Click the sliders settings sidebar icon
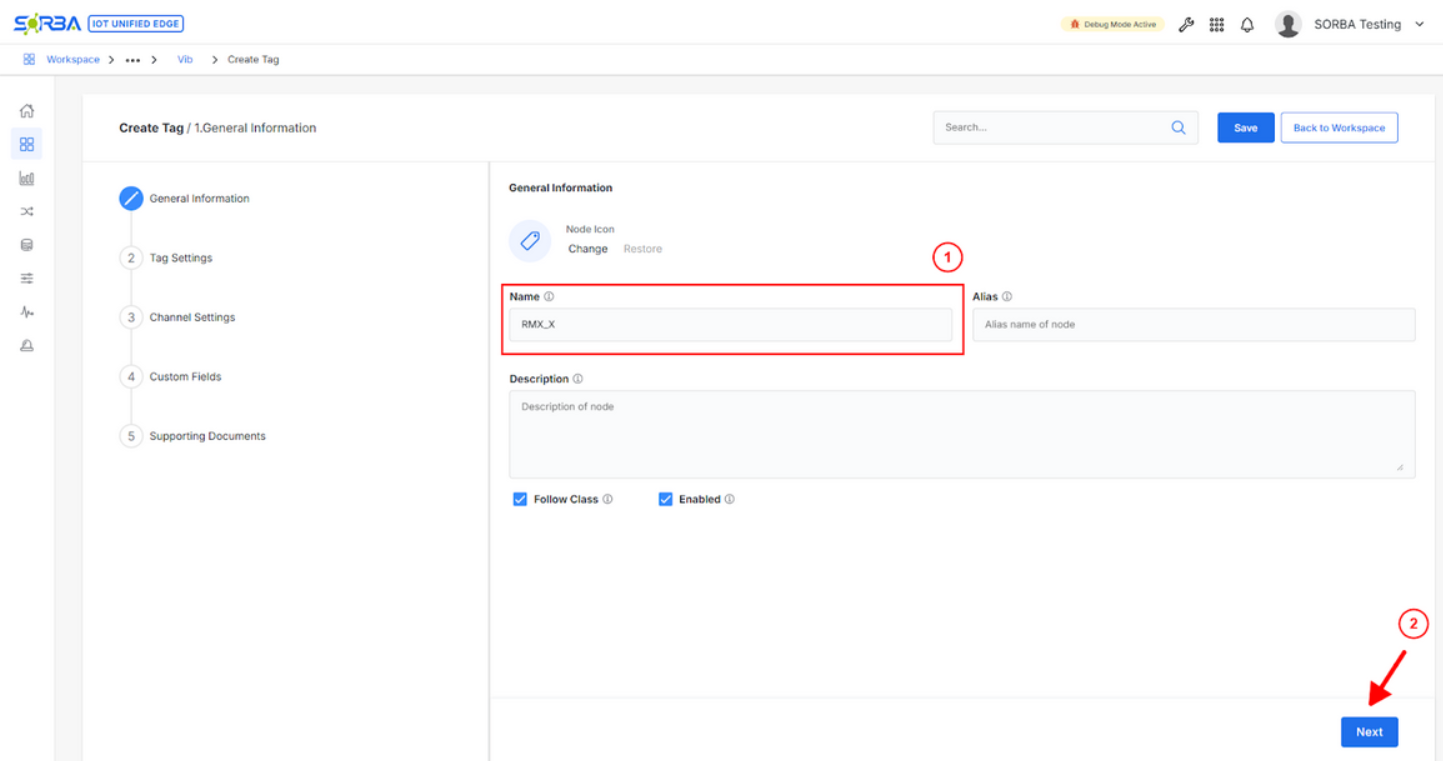This screenshot has height=761, width=1443. coord(27,278)
